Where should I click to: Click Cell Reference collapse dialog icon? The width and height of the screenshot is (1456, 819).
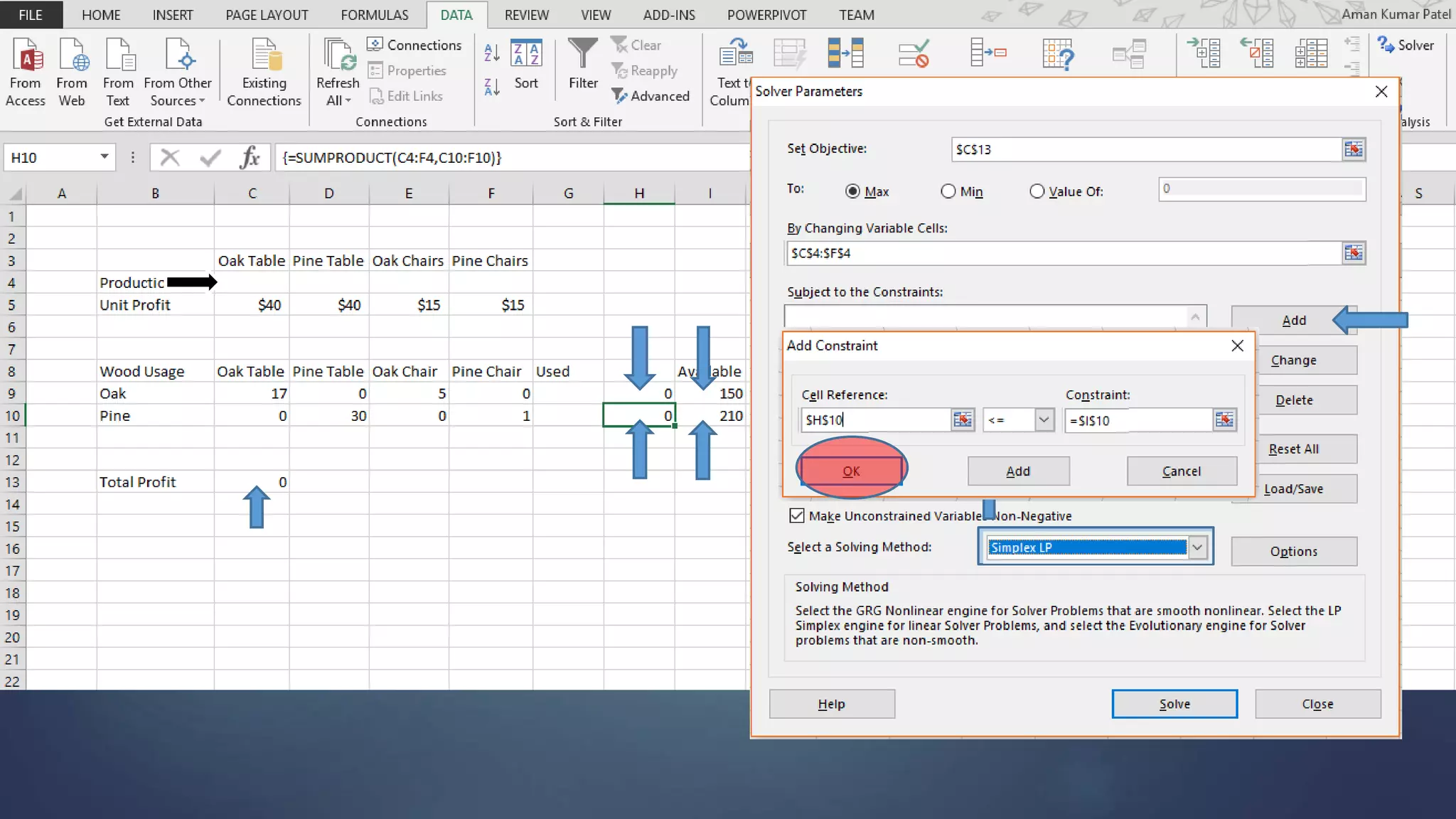pos(963,420)
